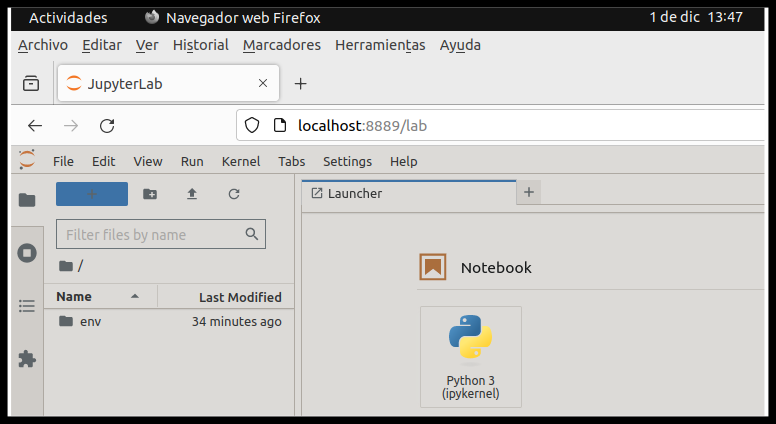Click the localhost:8889/lab address bar
Screen dimensions: 776x424
click(501, 126)
